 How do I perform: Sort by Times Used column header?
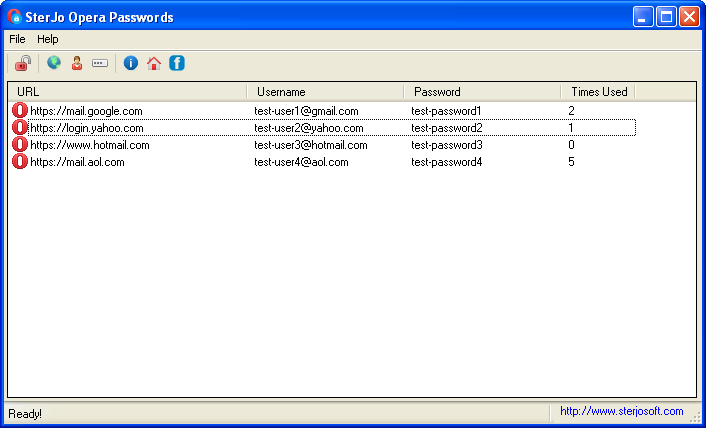click(597, 92)
